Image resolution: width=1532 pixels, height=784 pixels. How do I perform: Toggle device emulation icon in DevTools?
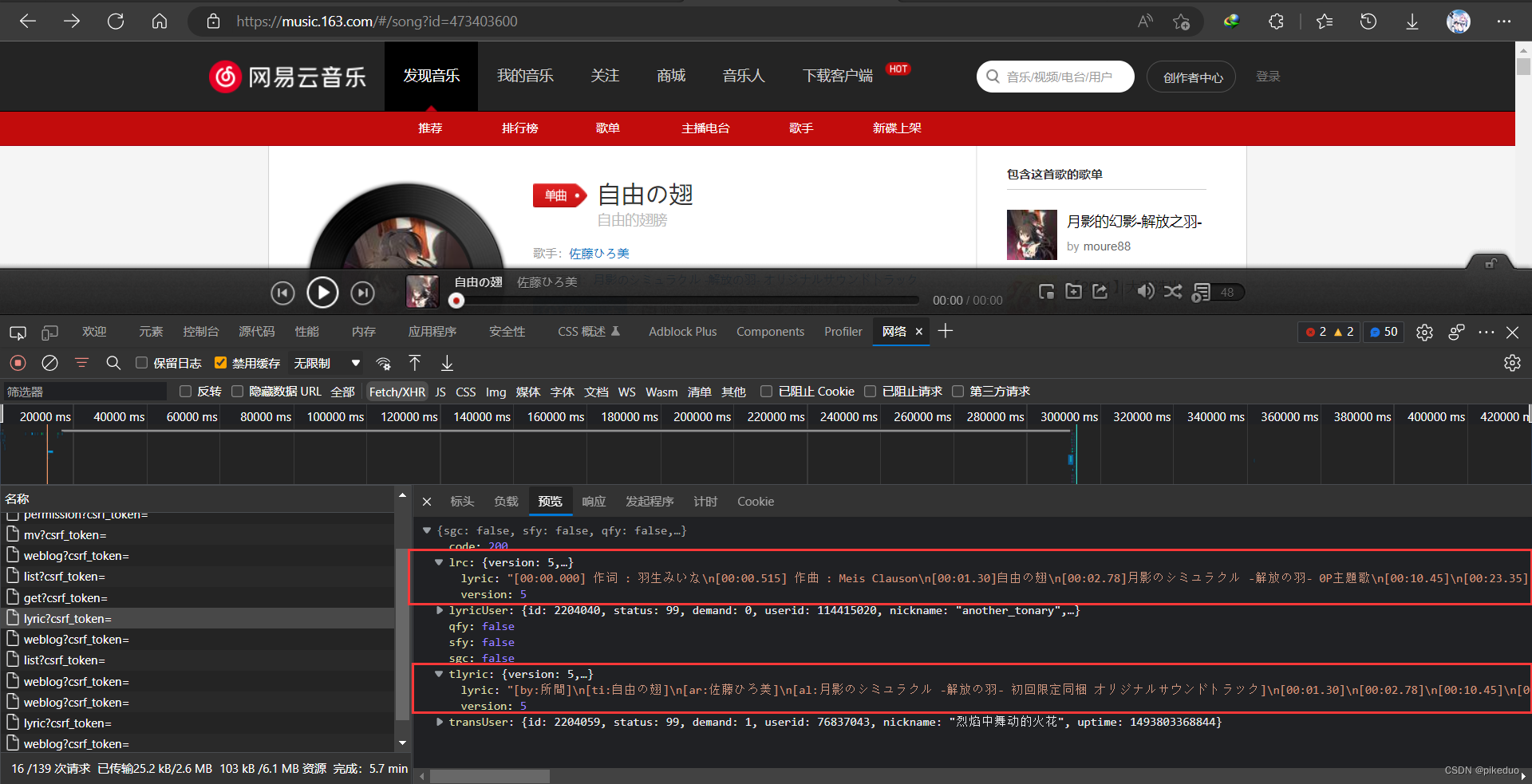click(49, 332)
